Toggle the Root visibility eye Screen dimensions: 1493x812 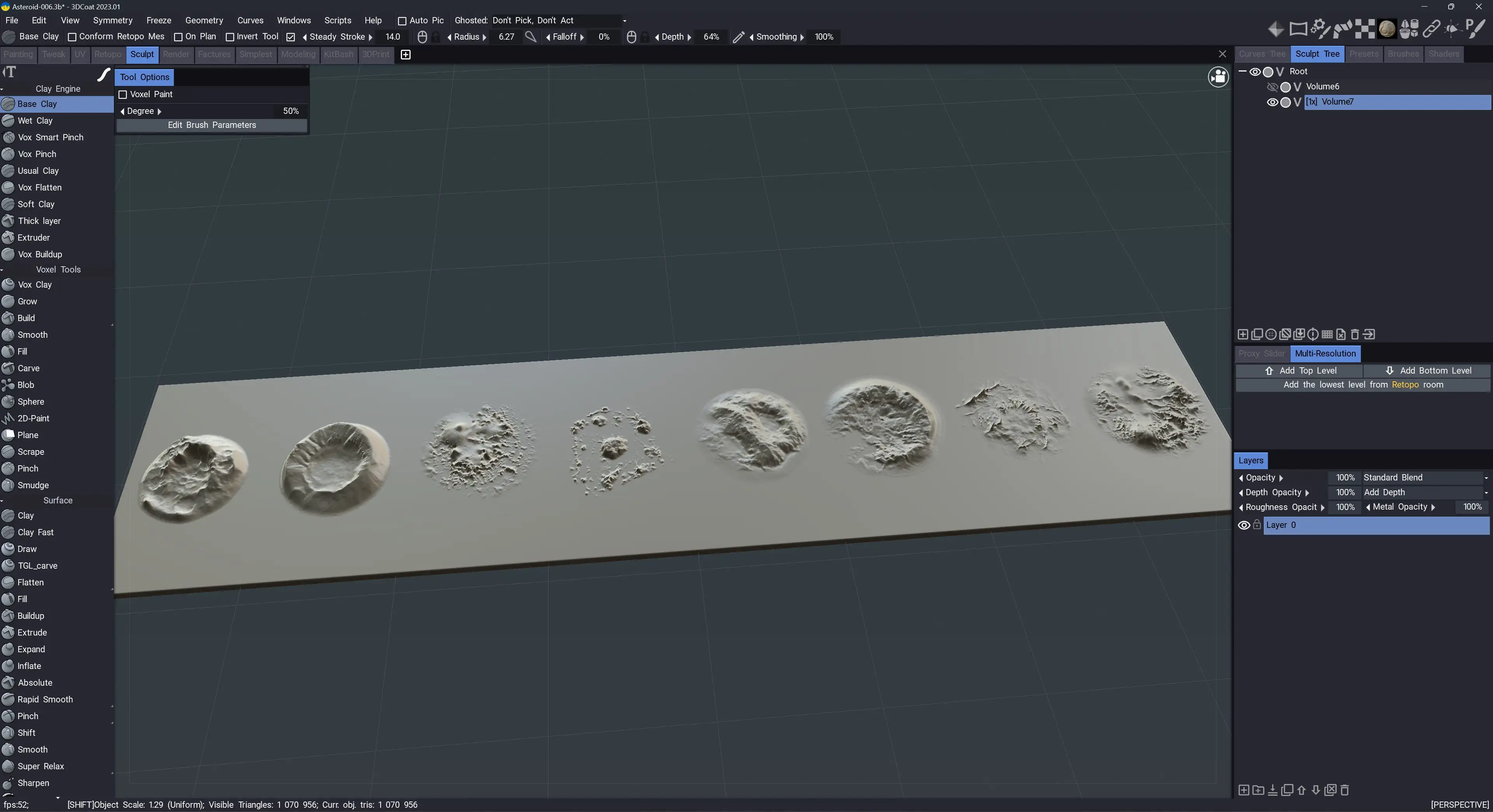tap(1255, 72)
